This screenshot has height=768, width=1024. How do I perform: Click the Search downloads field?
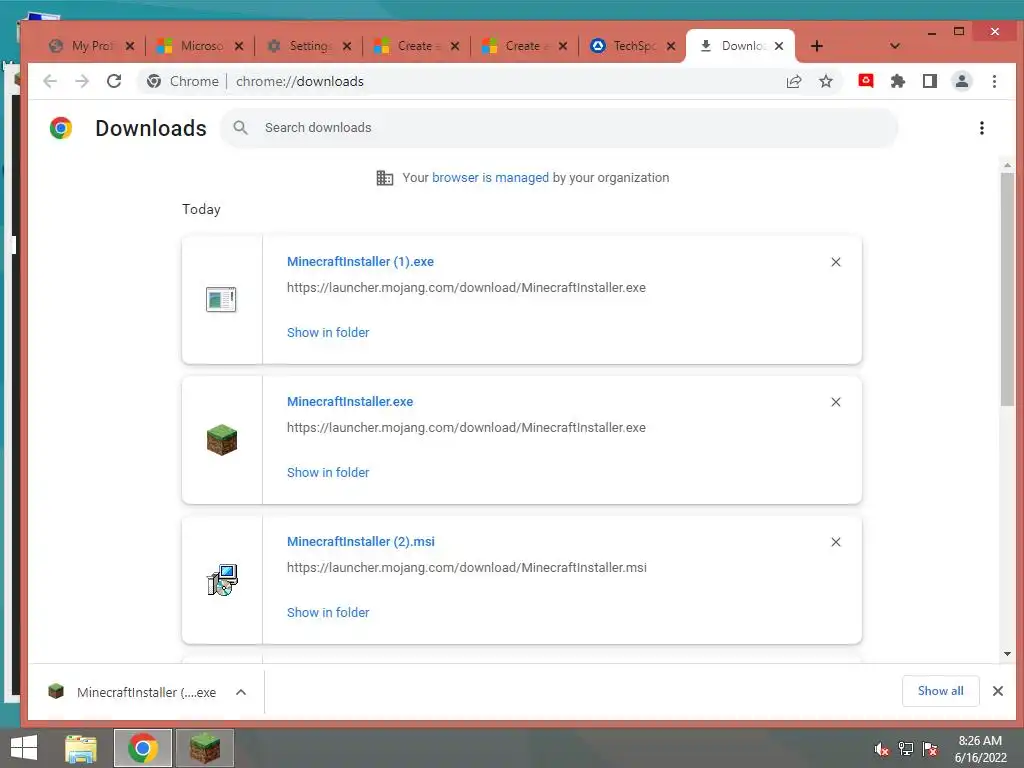pos(560,128)
